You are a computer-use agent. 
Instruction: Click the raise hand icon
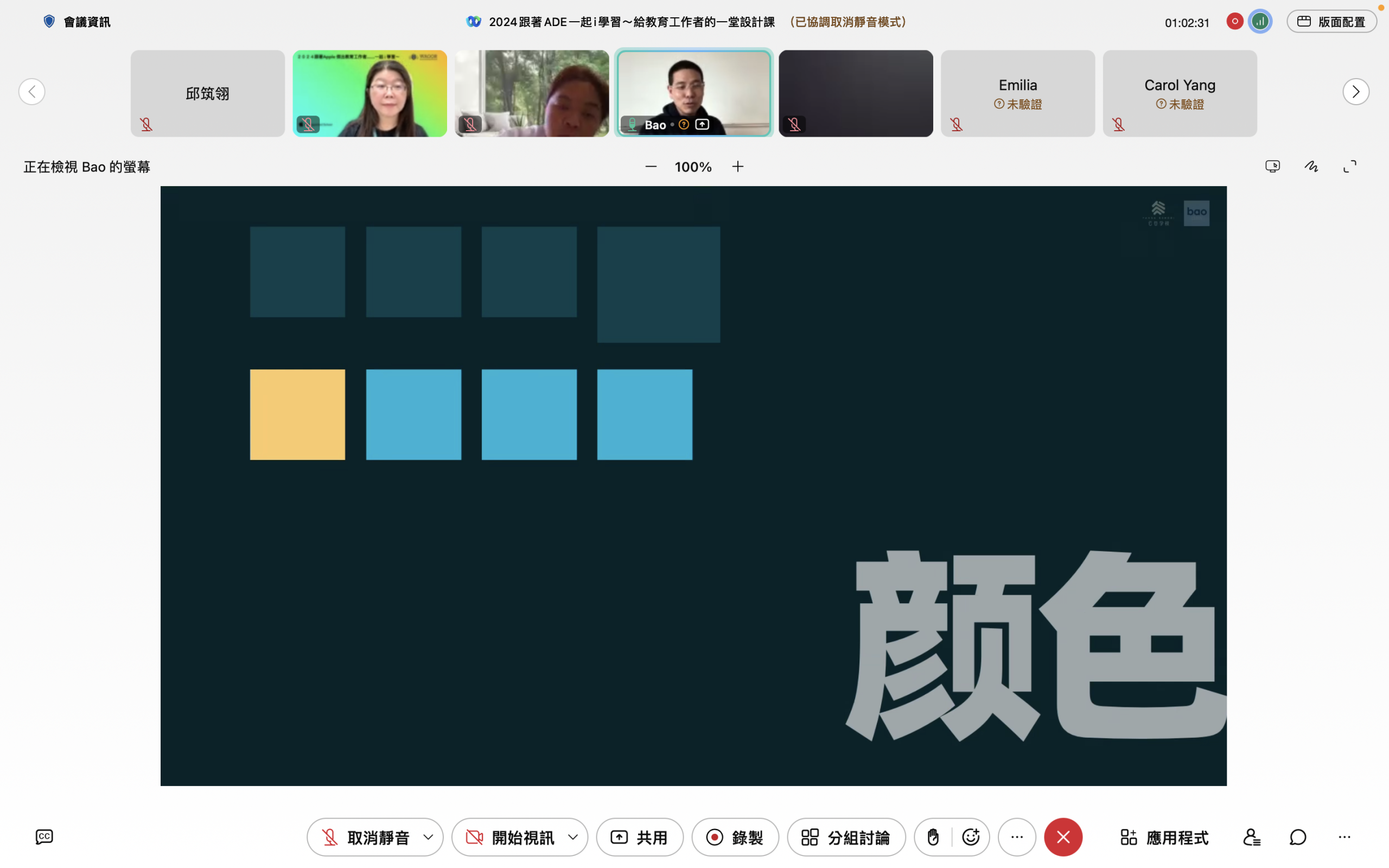(933, 837)
